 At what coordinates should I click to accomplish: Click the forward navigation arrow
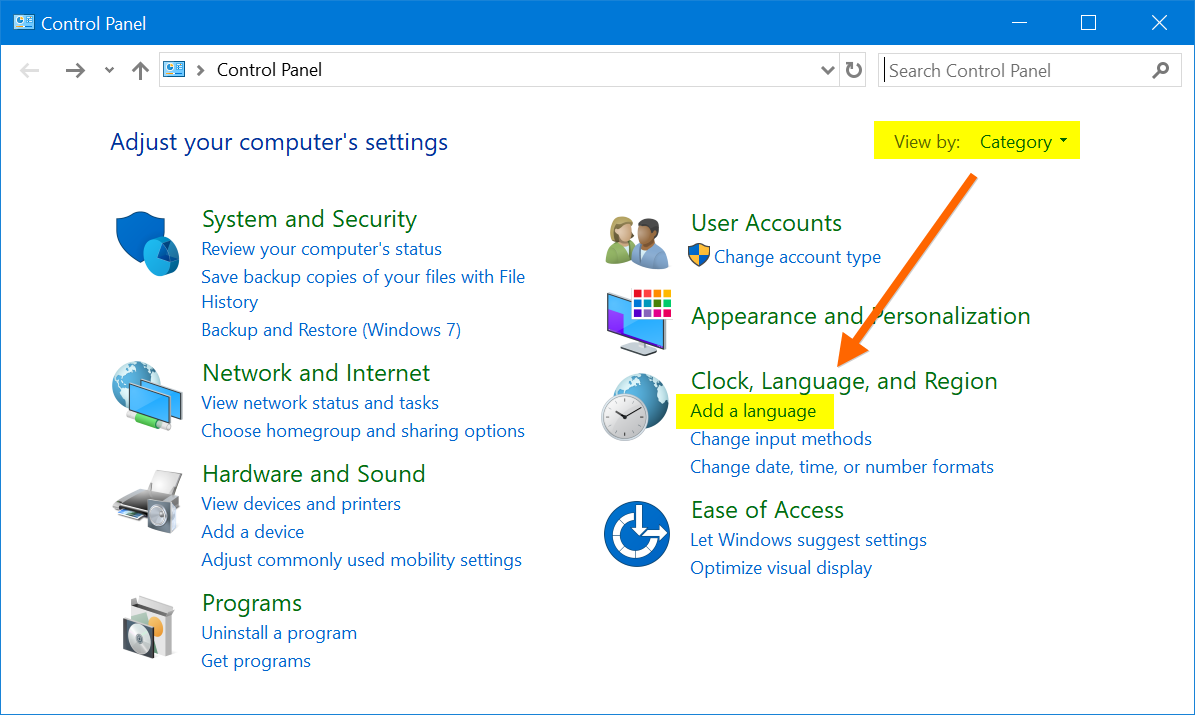[x=75, y=70]
